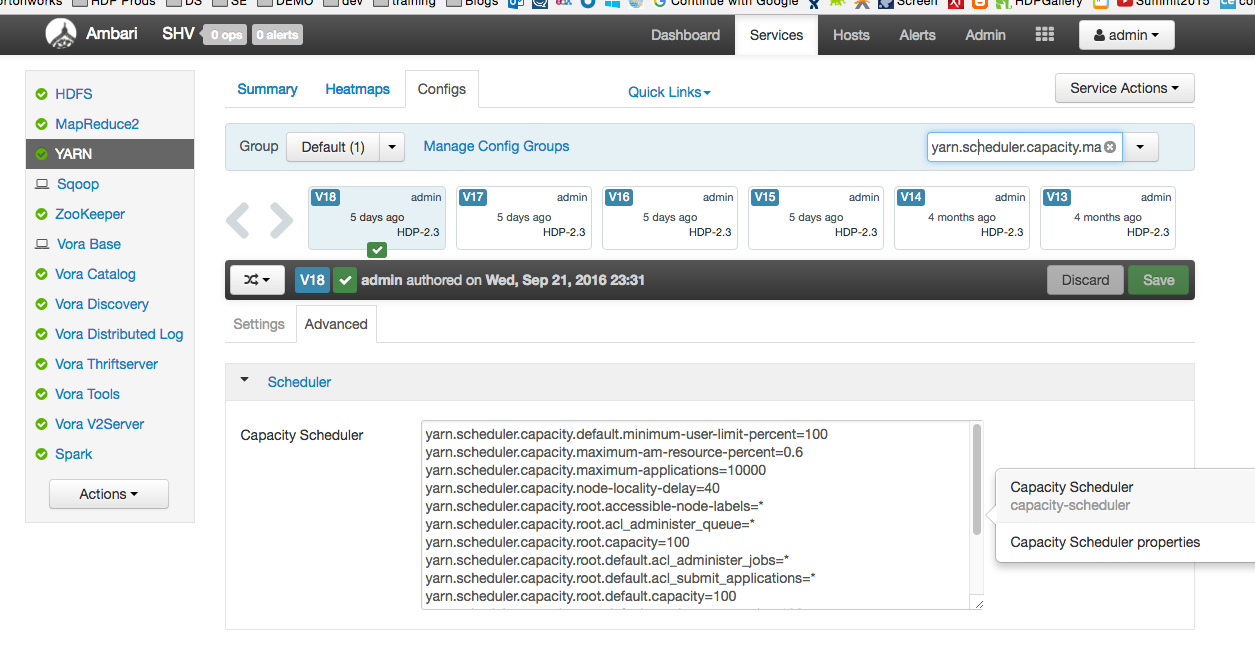Screen dimensions: 1255x656
Task: Click the Ambari logo icon
Action: pyautogui.click(x=60, y=33)
